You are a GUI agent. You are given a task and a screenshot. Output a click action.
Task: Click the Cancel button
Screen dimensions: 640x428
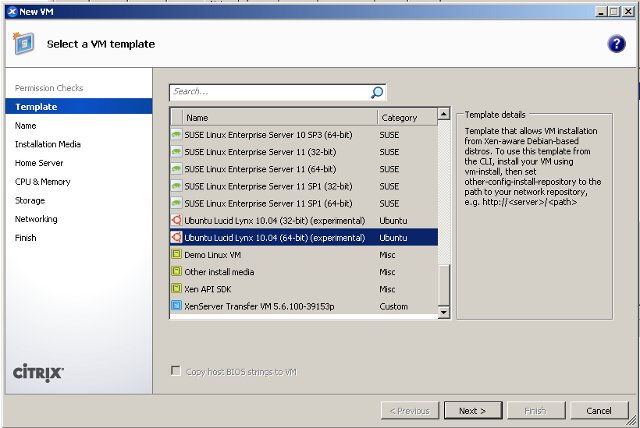click(x=599, y=410)
